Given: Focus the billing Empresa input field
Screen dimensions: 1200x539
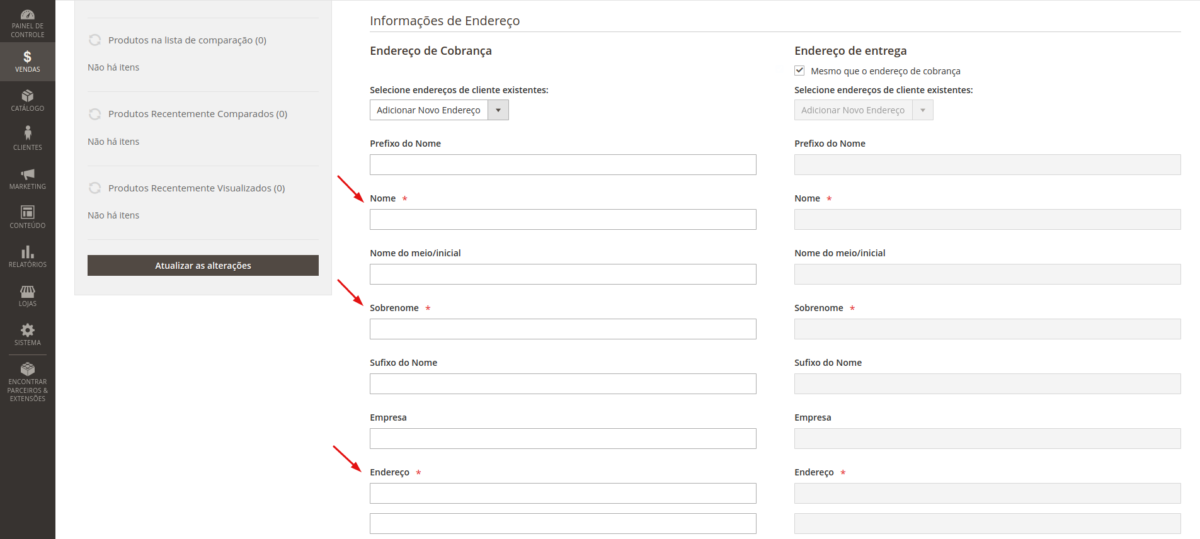Looking at the screenshot, I should point(563,438).
